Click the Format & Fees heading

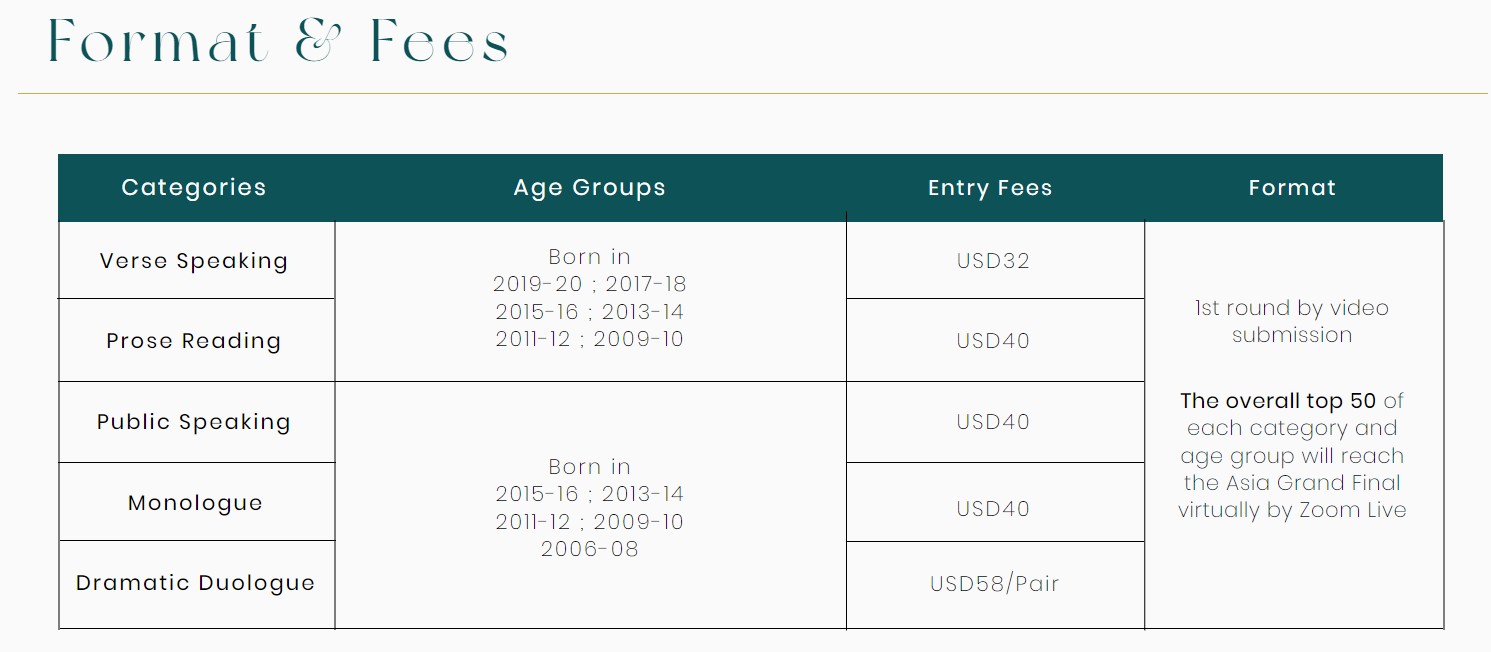[x=278, y=43]
